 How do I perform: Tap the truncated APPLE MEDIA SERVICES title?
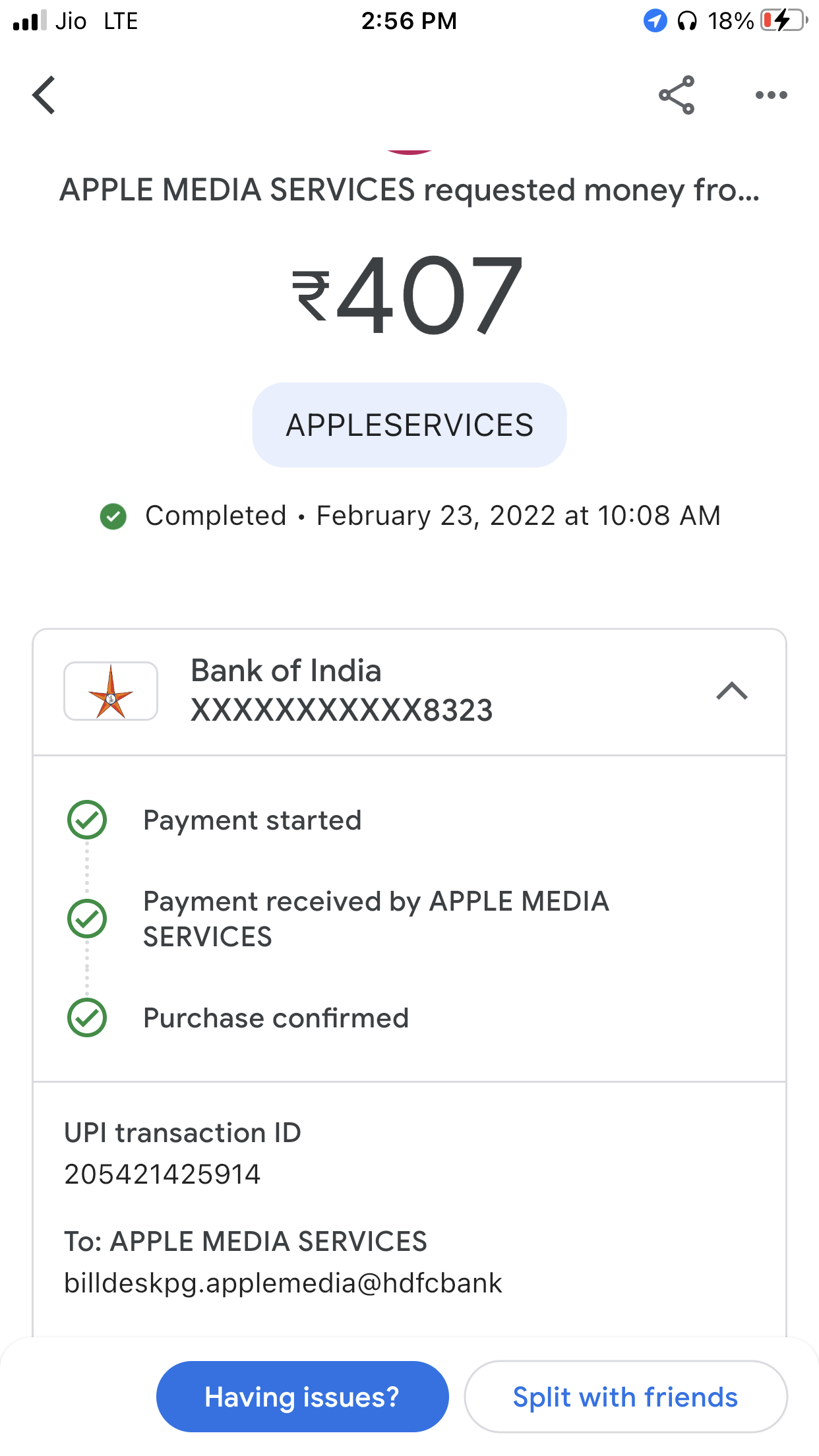(409, 190)
